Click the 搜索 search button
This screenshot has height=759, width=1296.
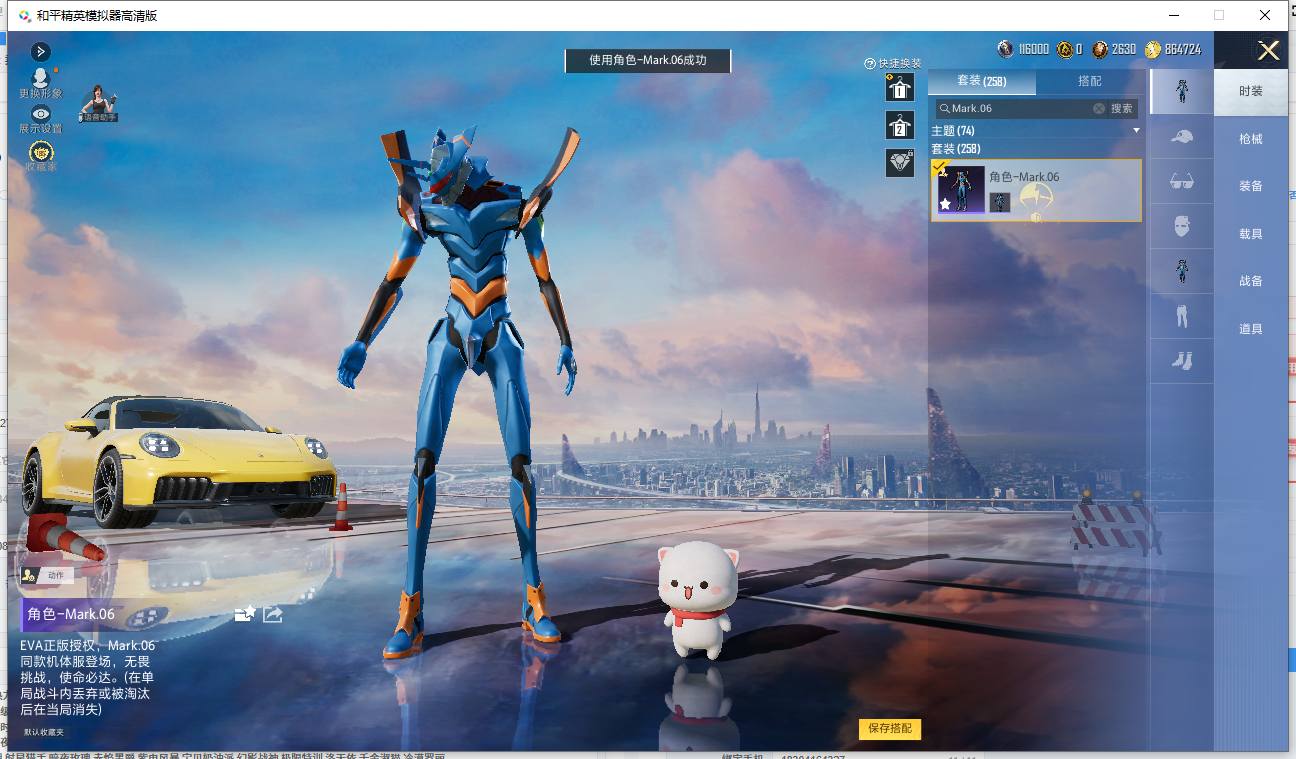coord(1122,108)
